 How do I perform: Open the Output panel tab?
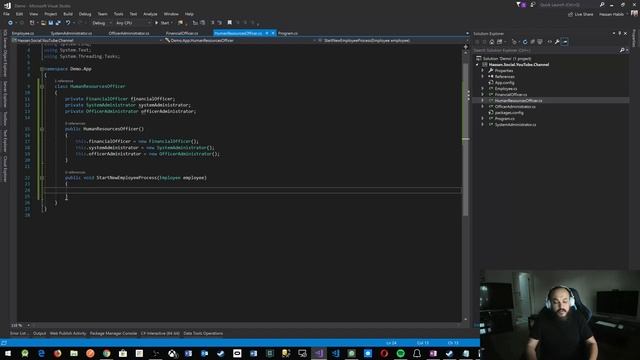40,333
